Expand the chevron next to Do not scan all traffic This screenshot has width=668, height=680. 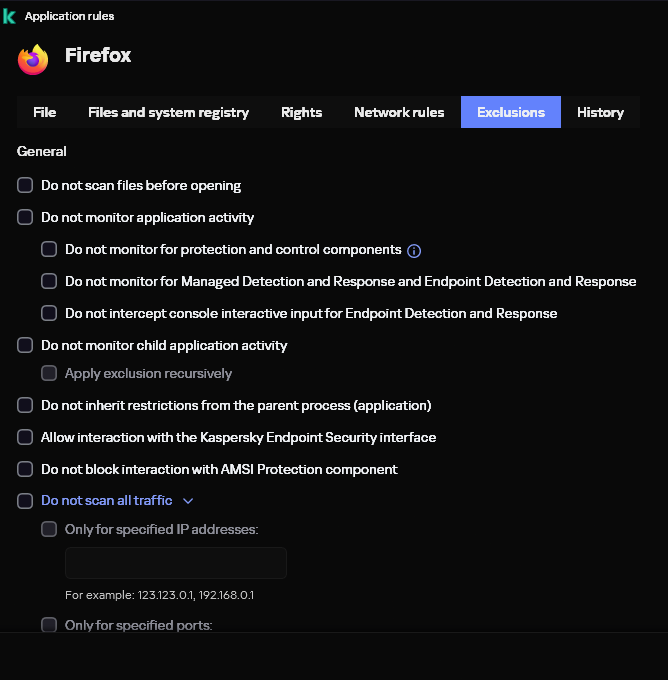pyautogui.click(x=188, y=501)
